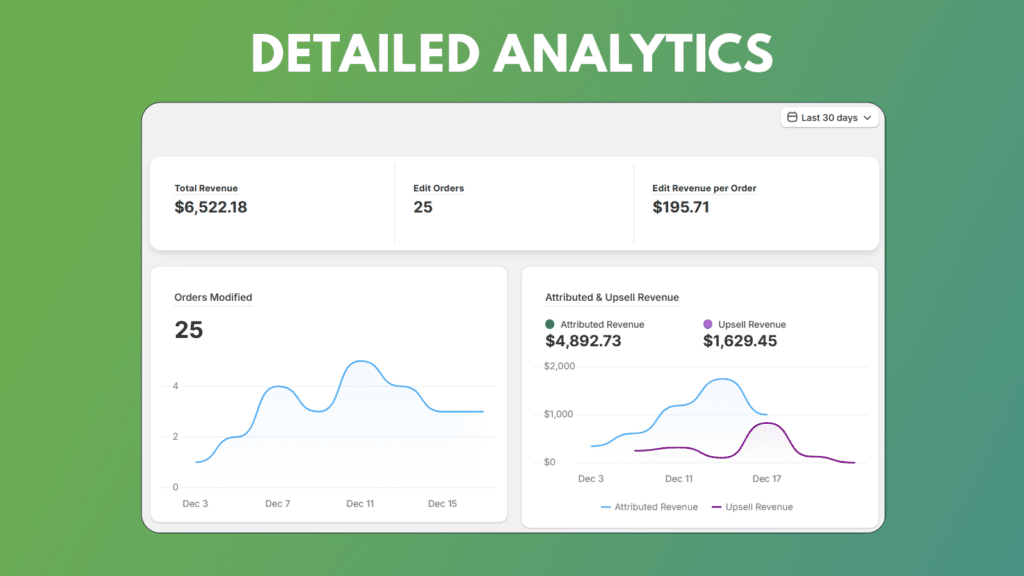
Task: Click the Orders Modified chart title
Action: pyautogui.click(x=213, y=297)
